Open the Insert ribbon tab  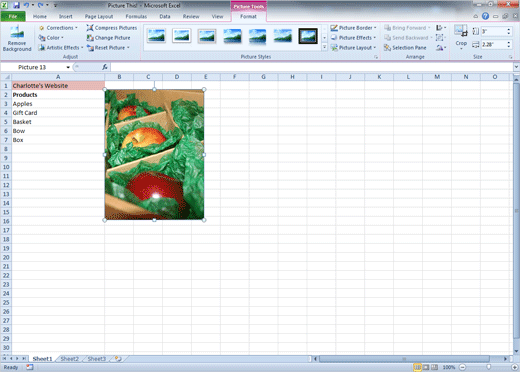[66, 16]
